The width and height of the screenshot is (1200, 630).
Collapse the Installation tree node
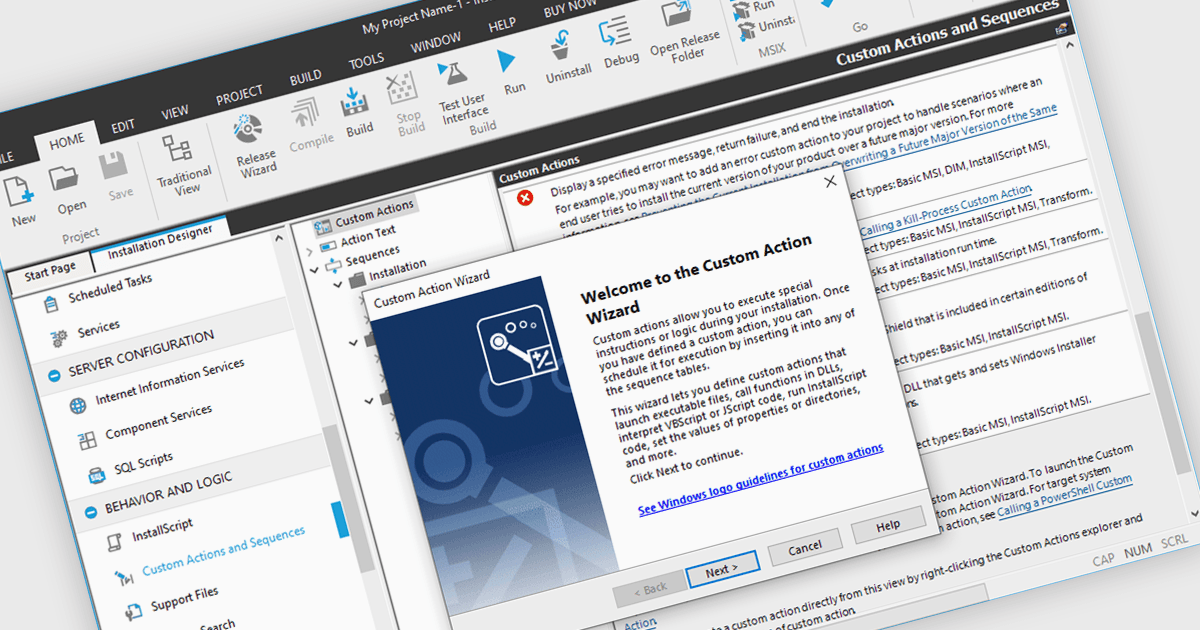[x=340, y=283]
